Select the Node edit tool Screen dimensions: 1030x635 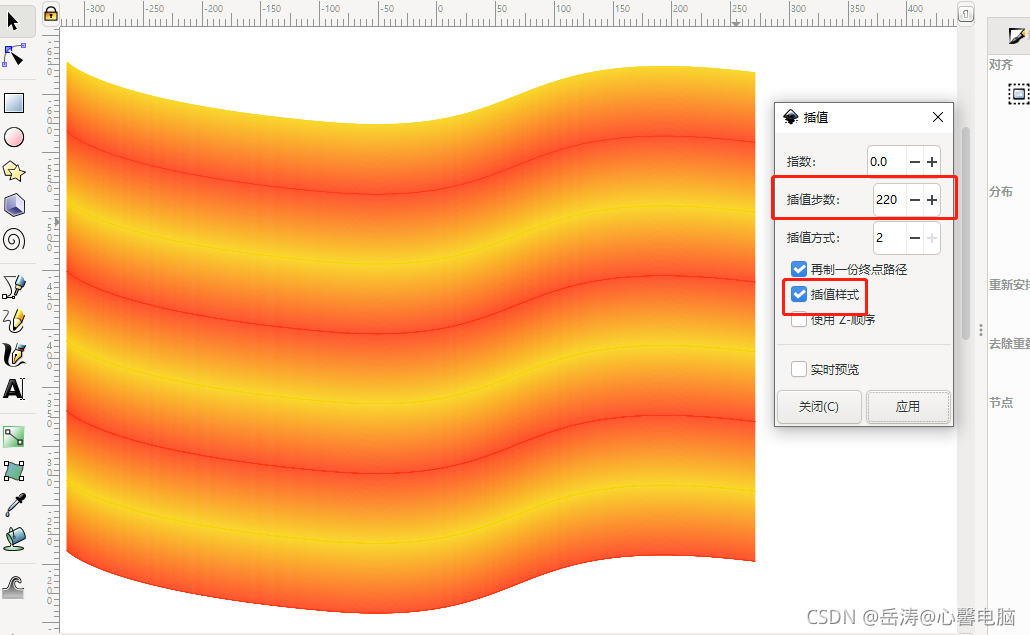tap(13, 56)
